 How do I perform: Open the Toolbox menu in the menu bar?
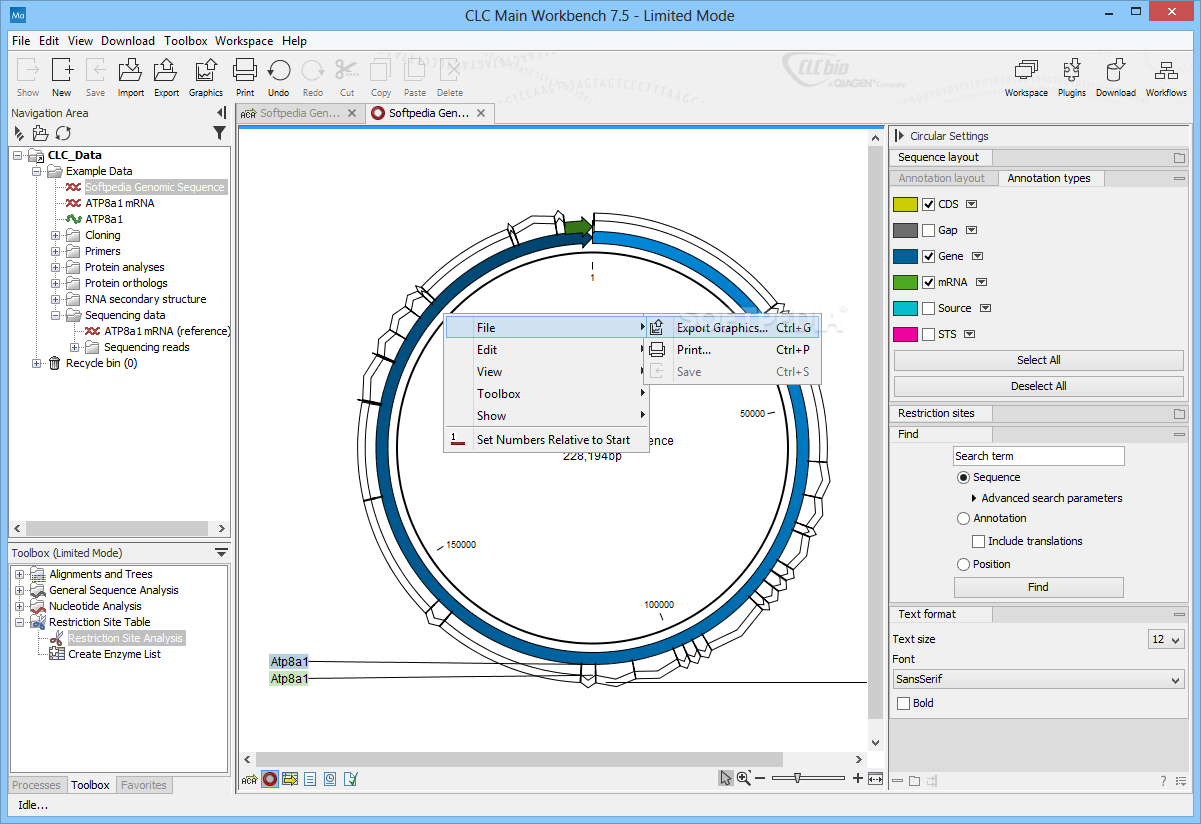[185, 41]
